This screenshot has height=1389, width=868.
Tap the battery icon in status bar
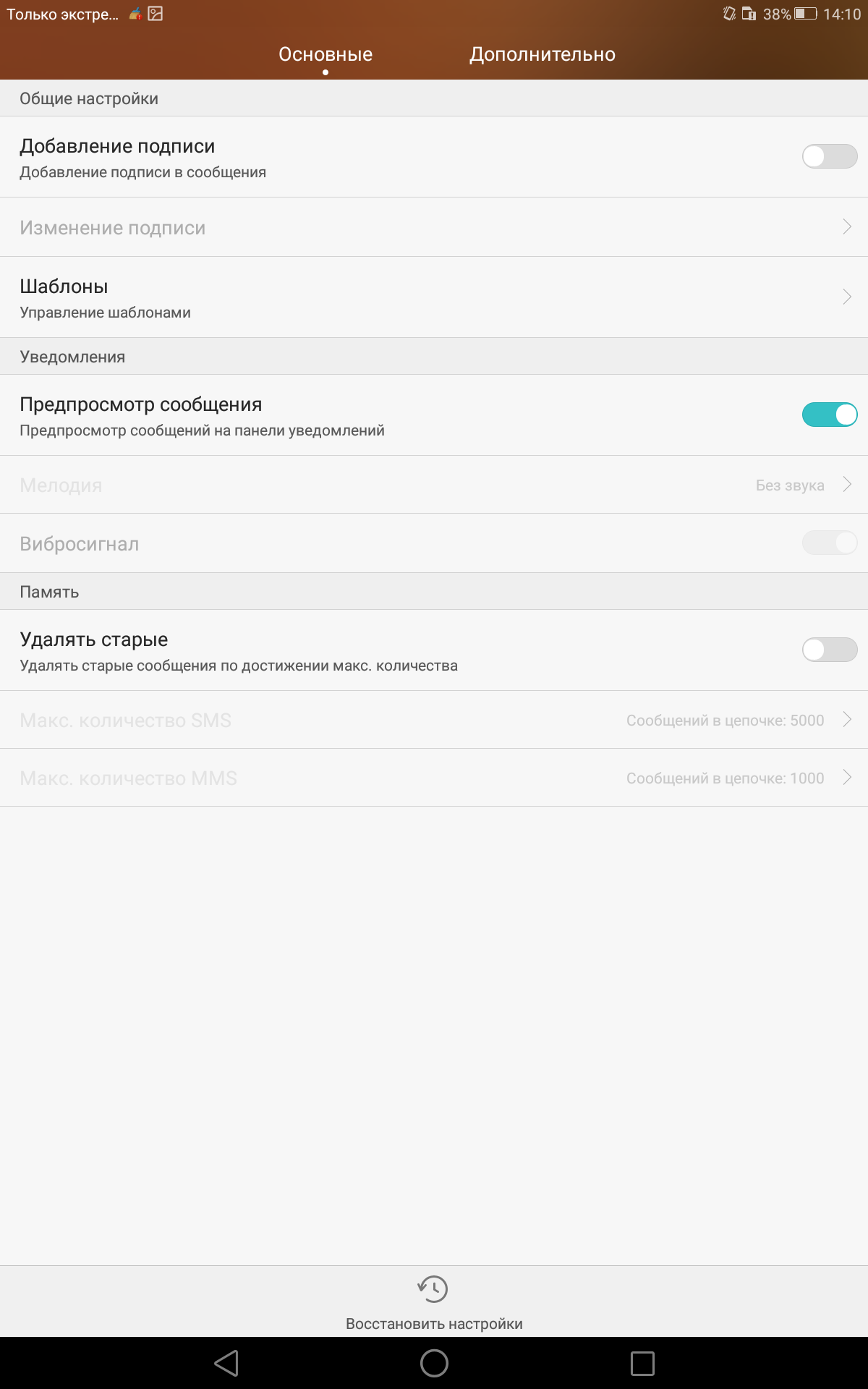tap(806, 14)
